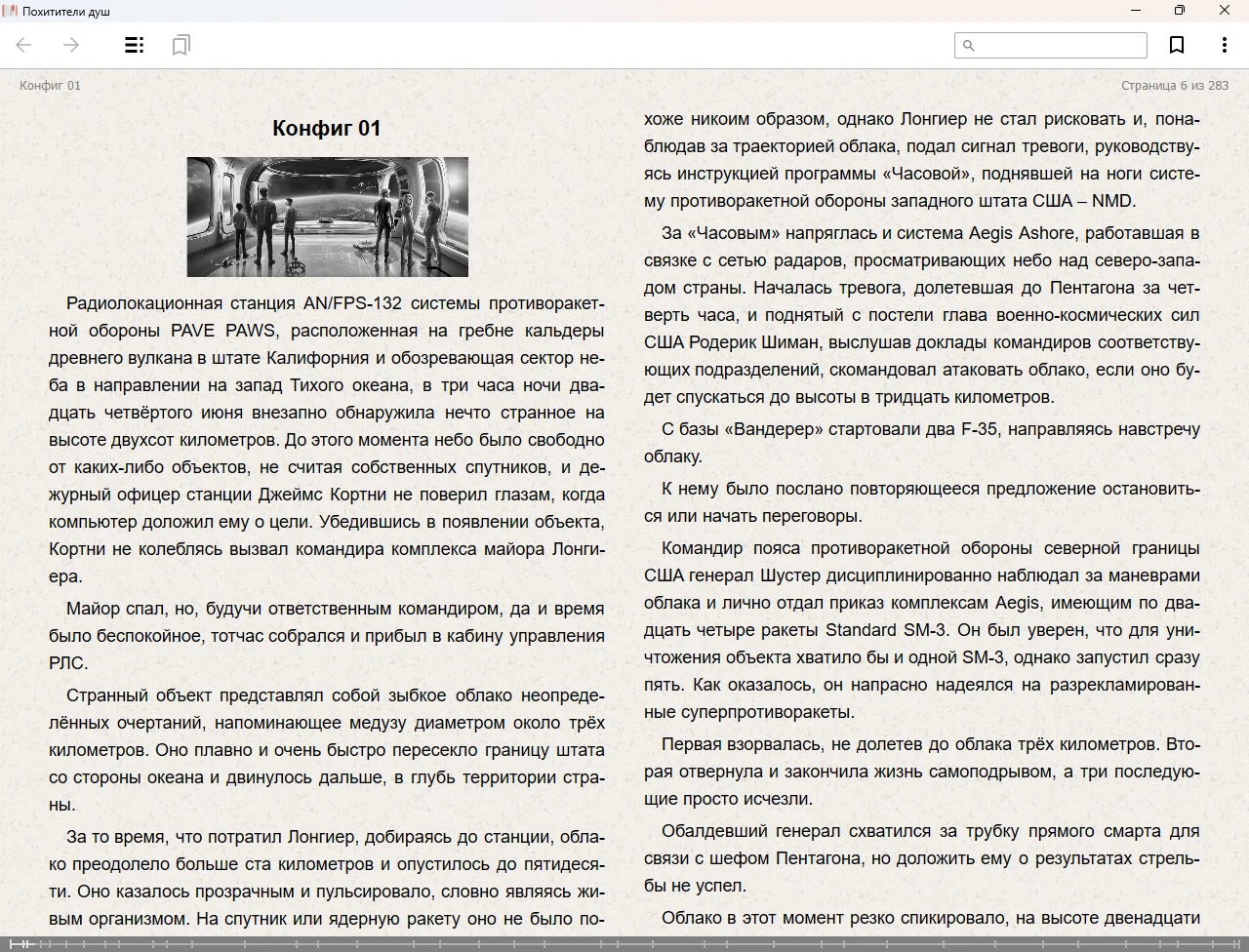The height and width of the screenshot is (952, 1249).
Task: Click the book icon in title bar
Action: pyautogui.click(x=11, y=11)
